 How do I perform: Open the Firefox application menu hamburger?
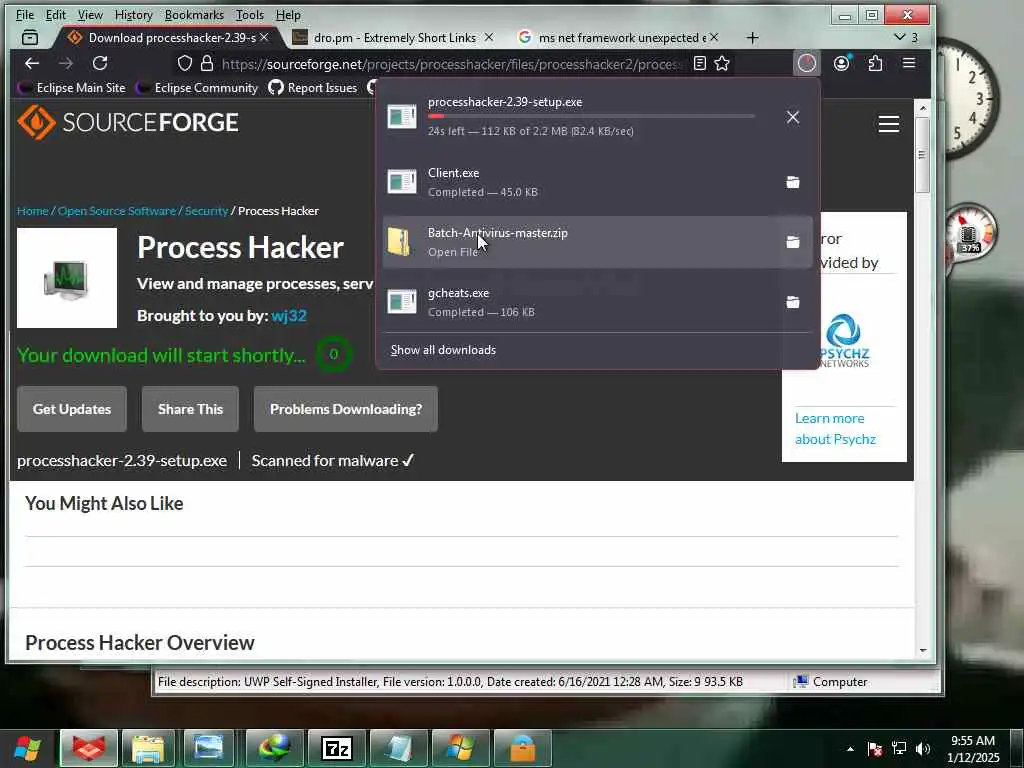909,63
